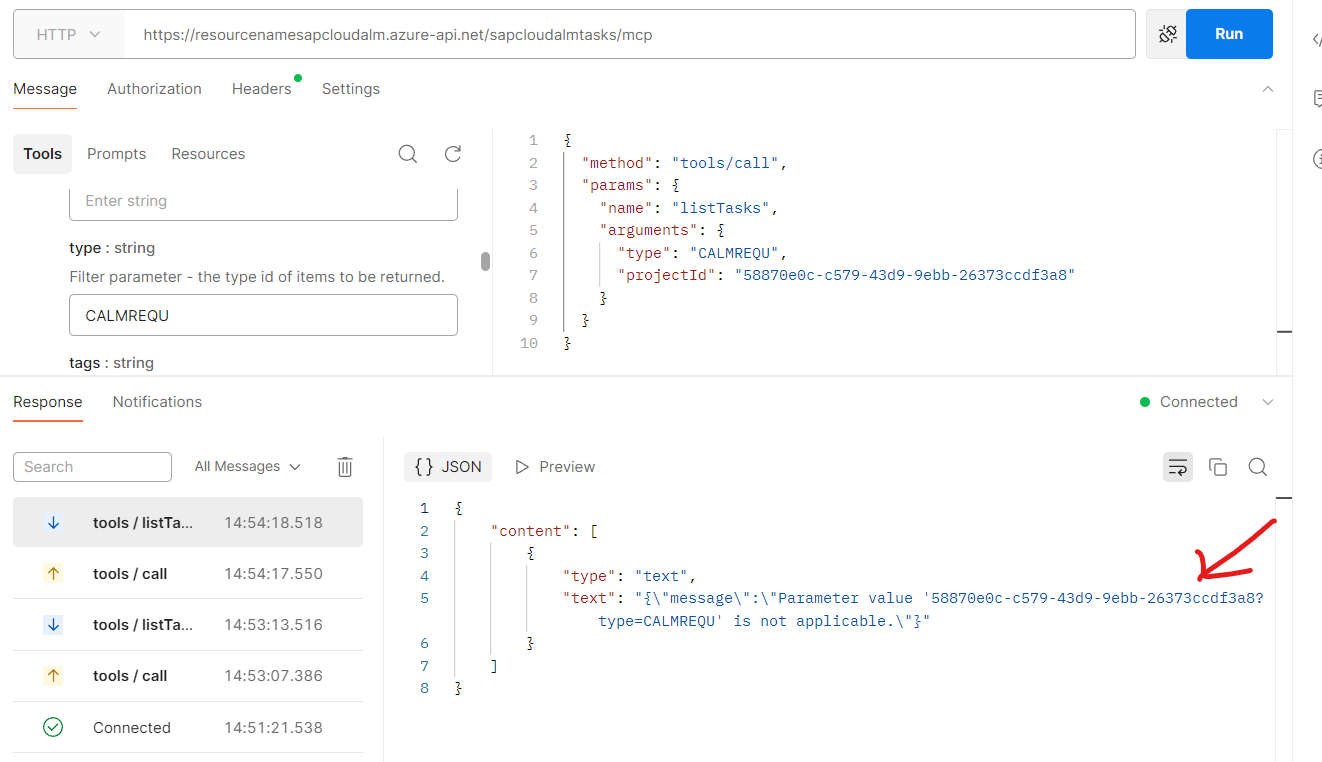Refresh the tools list
Screen dimensions: 1322x762
click(x=452, y=153)
